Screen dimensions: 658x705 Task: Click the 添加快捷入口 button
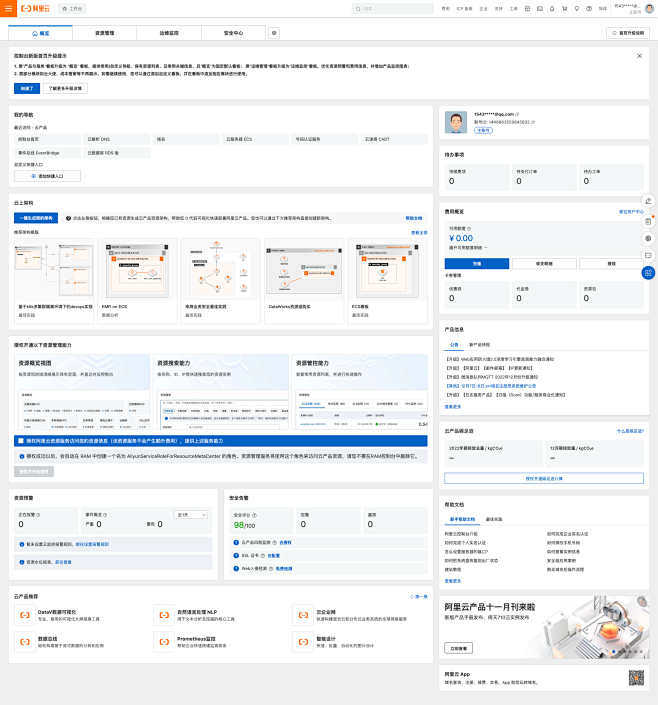tap(47, 176)
